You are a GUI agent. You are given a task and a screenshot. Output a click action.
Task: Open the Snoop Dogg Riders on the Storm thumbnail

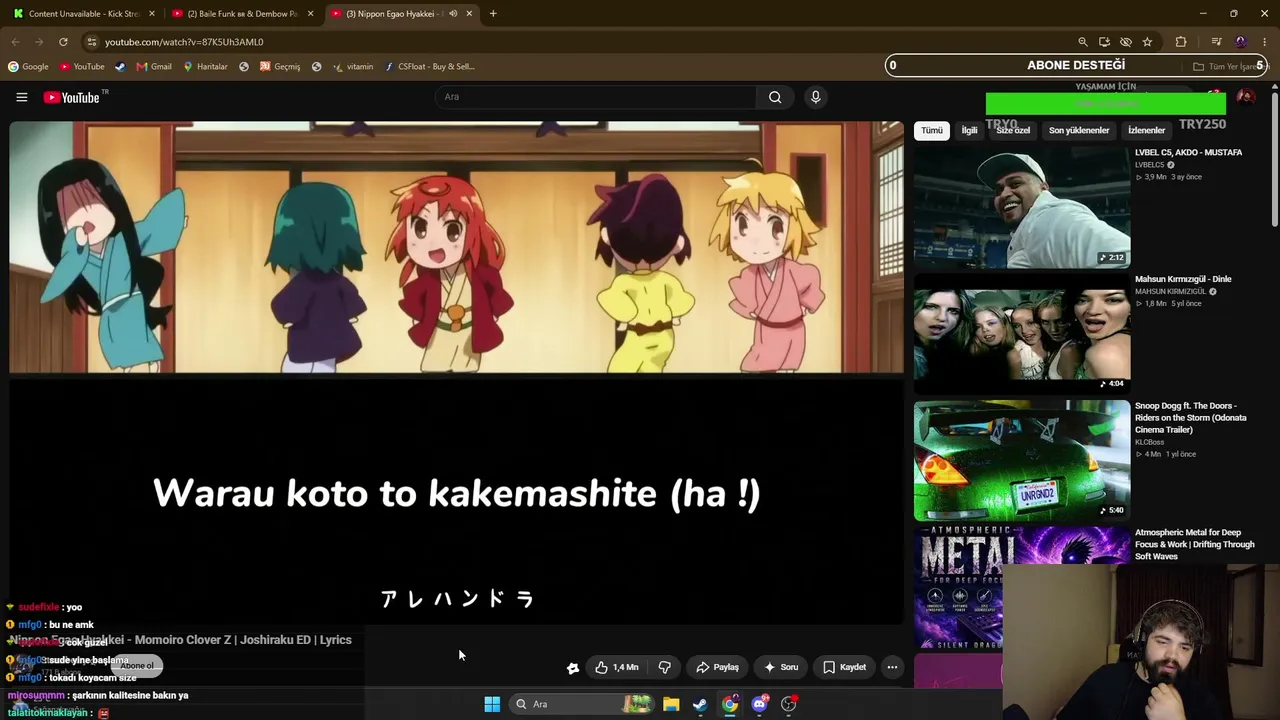(x=1022, y=461)
